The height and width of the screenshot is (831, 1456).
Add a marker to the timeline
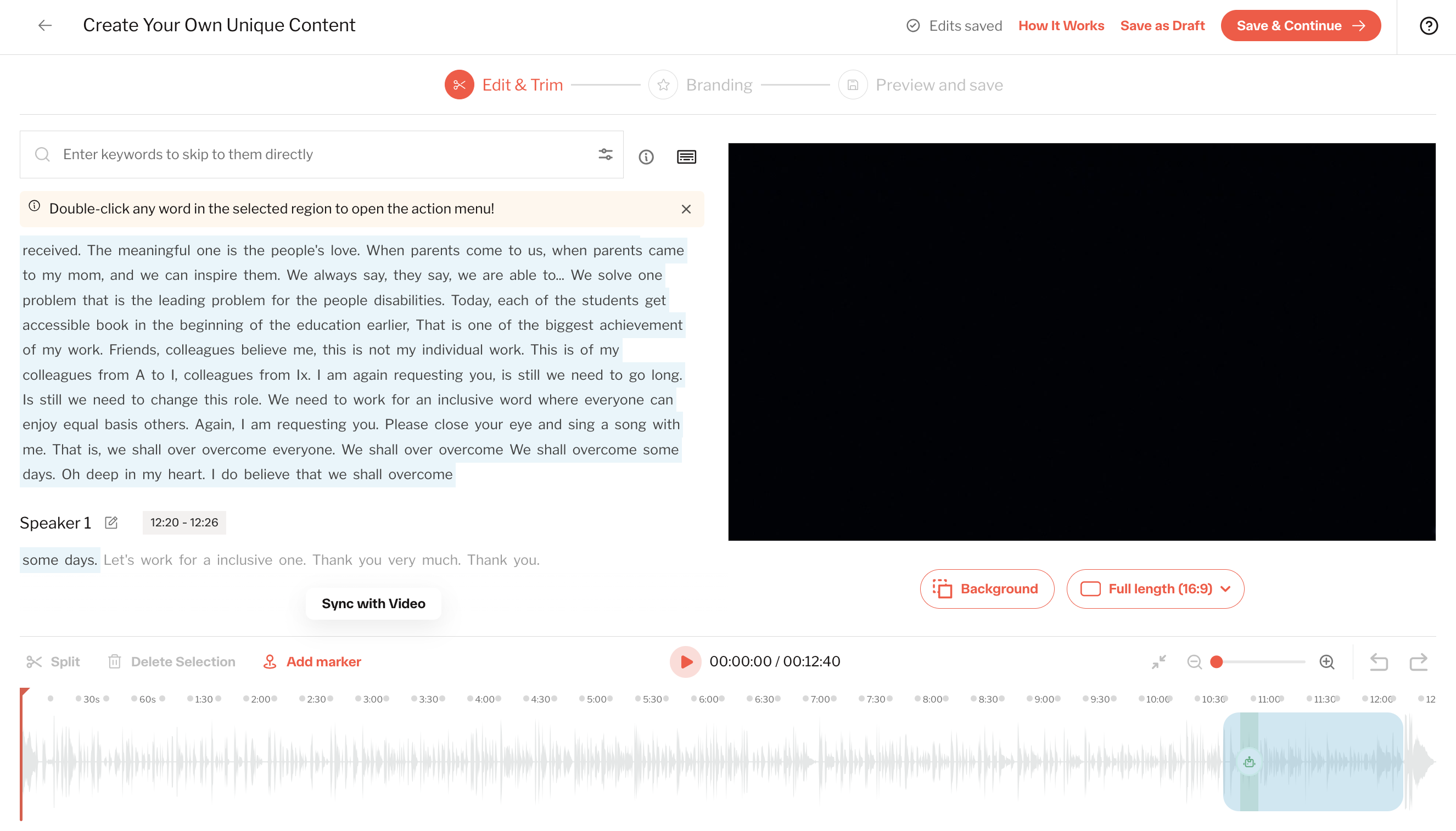coord(312,661)
